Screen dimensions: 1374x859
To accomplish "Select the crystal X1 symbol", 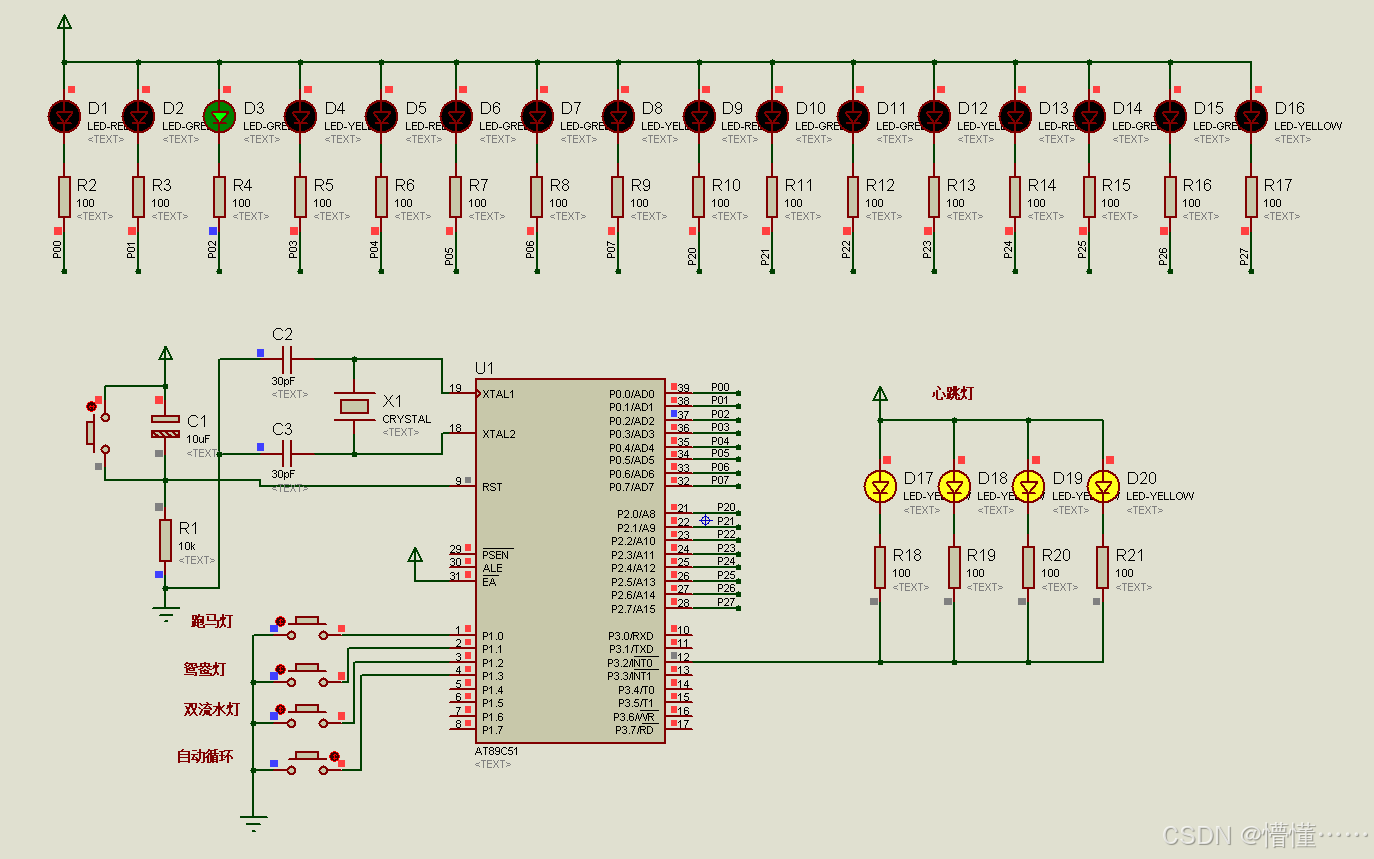I will tap(354, 405).
